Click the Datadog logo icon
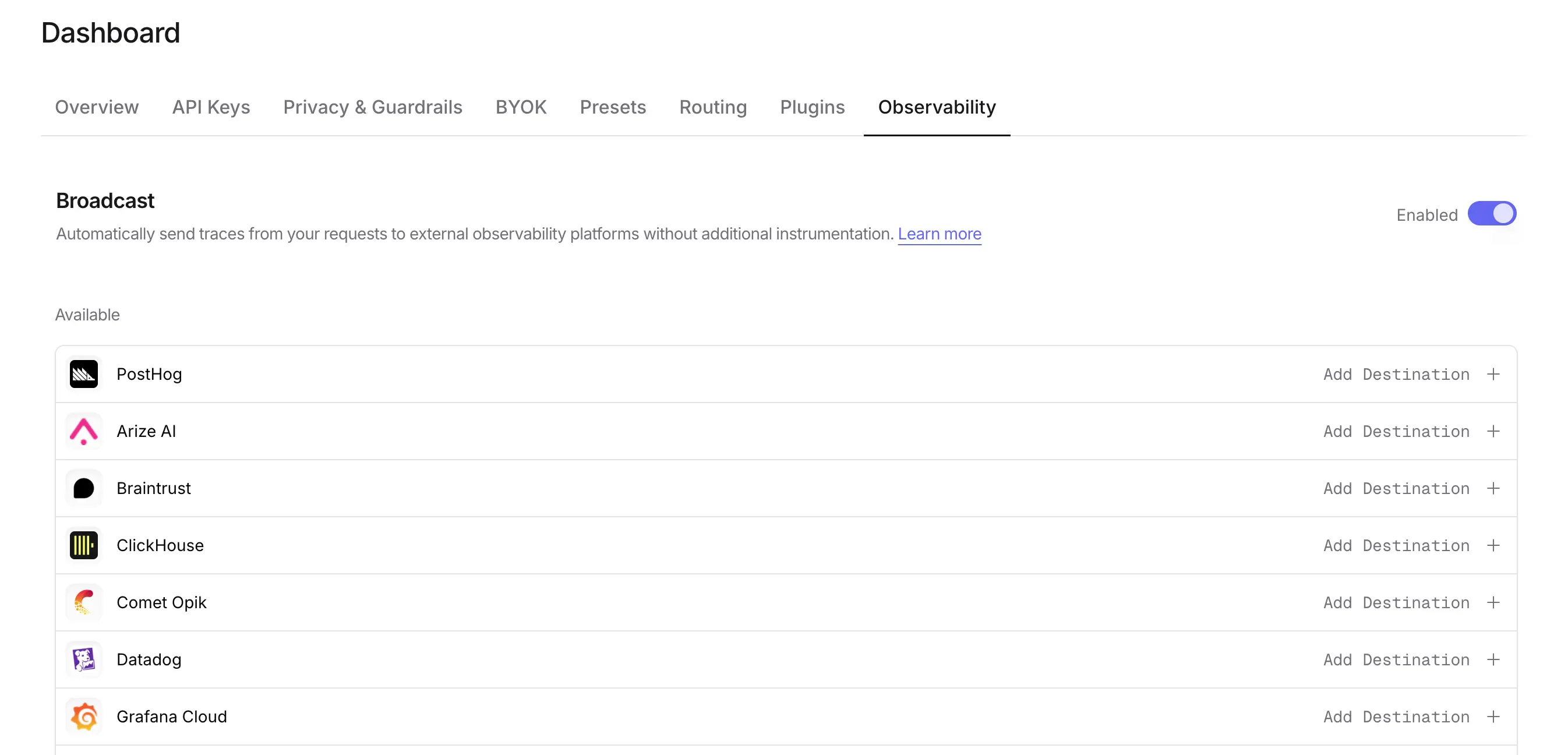The width and height of the screenshot is (1568, 755). (x=83, y=659)
